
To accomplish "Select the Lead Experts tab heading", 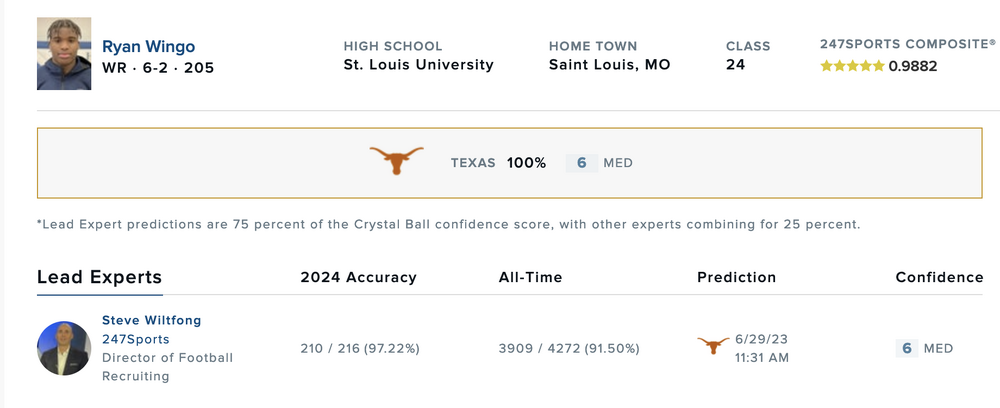I will point(99,277).
